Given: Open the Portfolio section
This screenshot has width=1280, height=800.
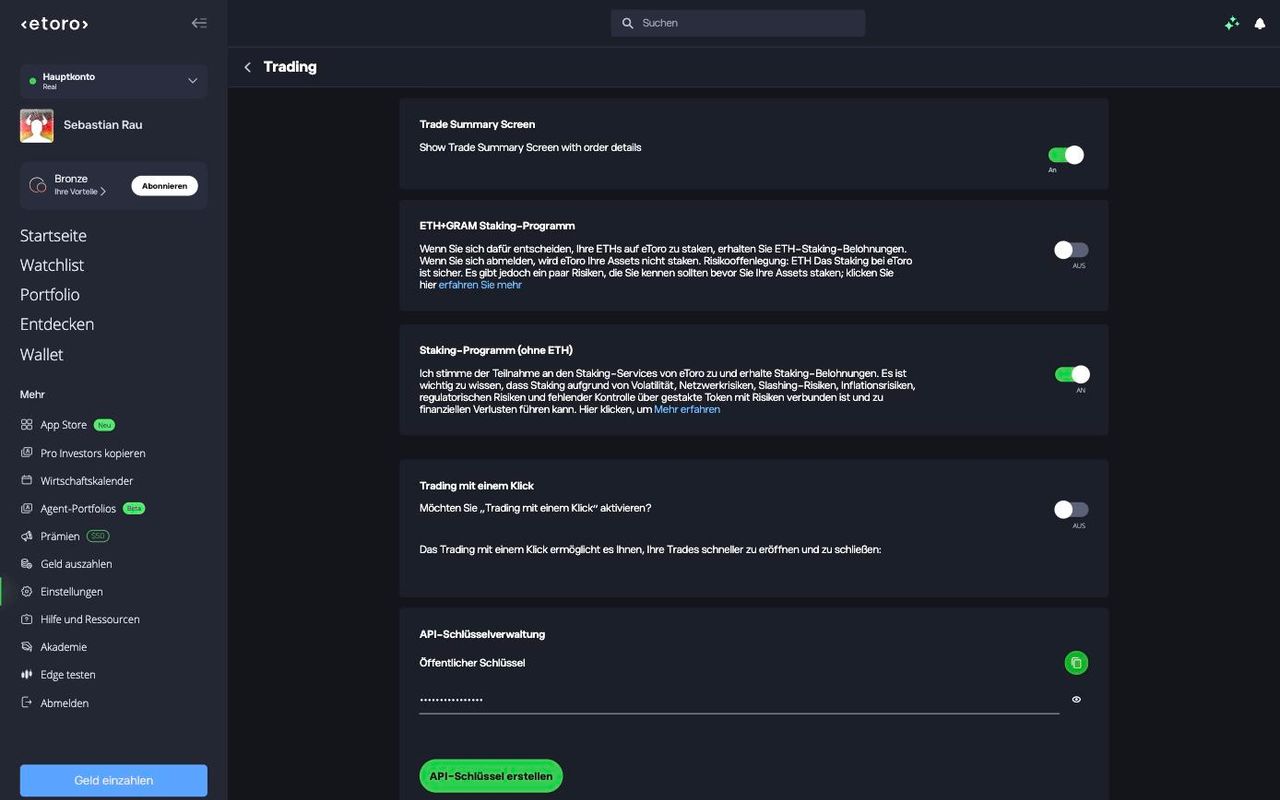Looking at the screenshot, I should pos(50,295).
